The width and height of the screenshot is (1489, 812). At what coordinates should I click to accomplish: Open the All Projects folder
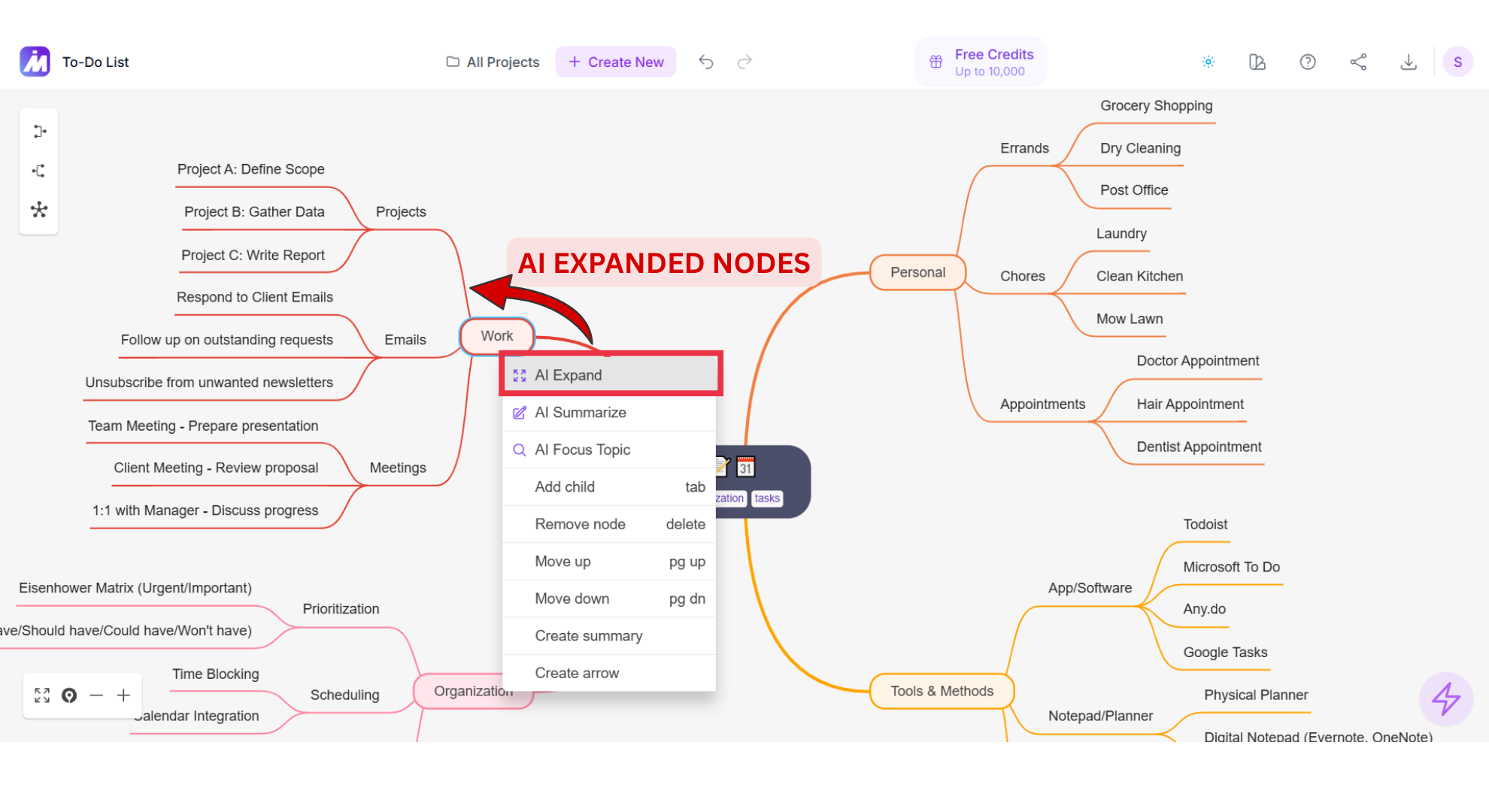(493, 62)
